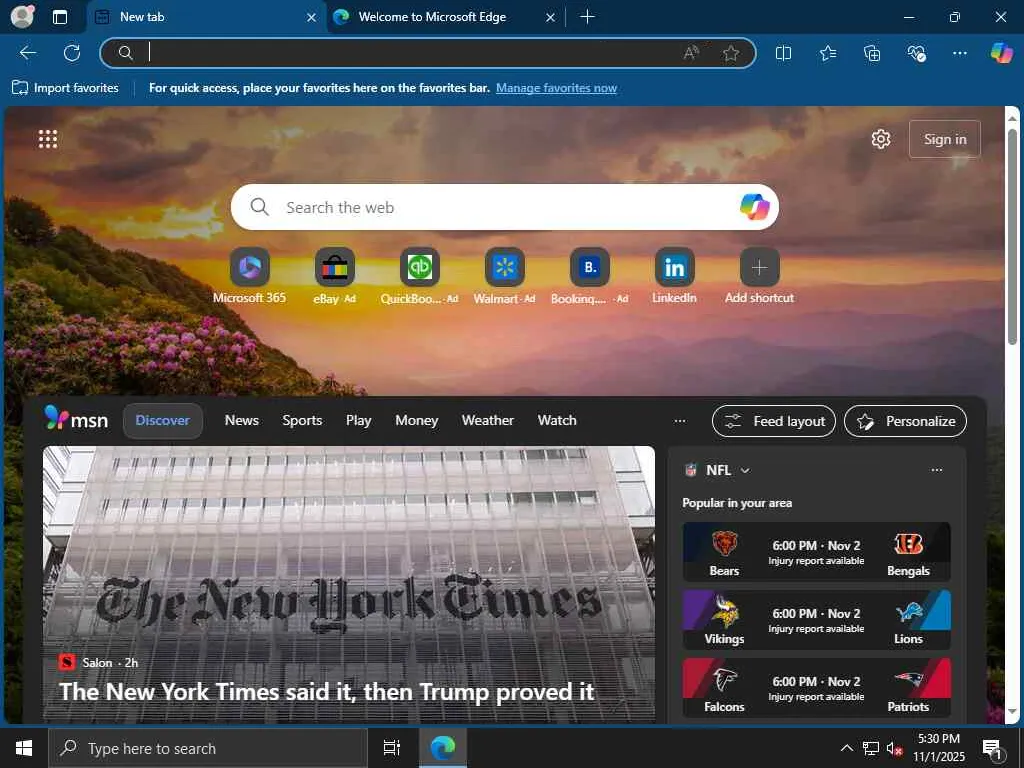The image size is (1024, 768).
Task: Open taskbar clock showing 5:30 PM
Action: click(x=938, y=748)
